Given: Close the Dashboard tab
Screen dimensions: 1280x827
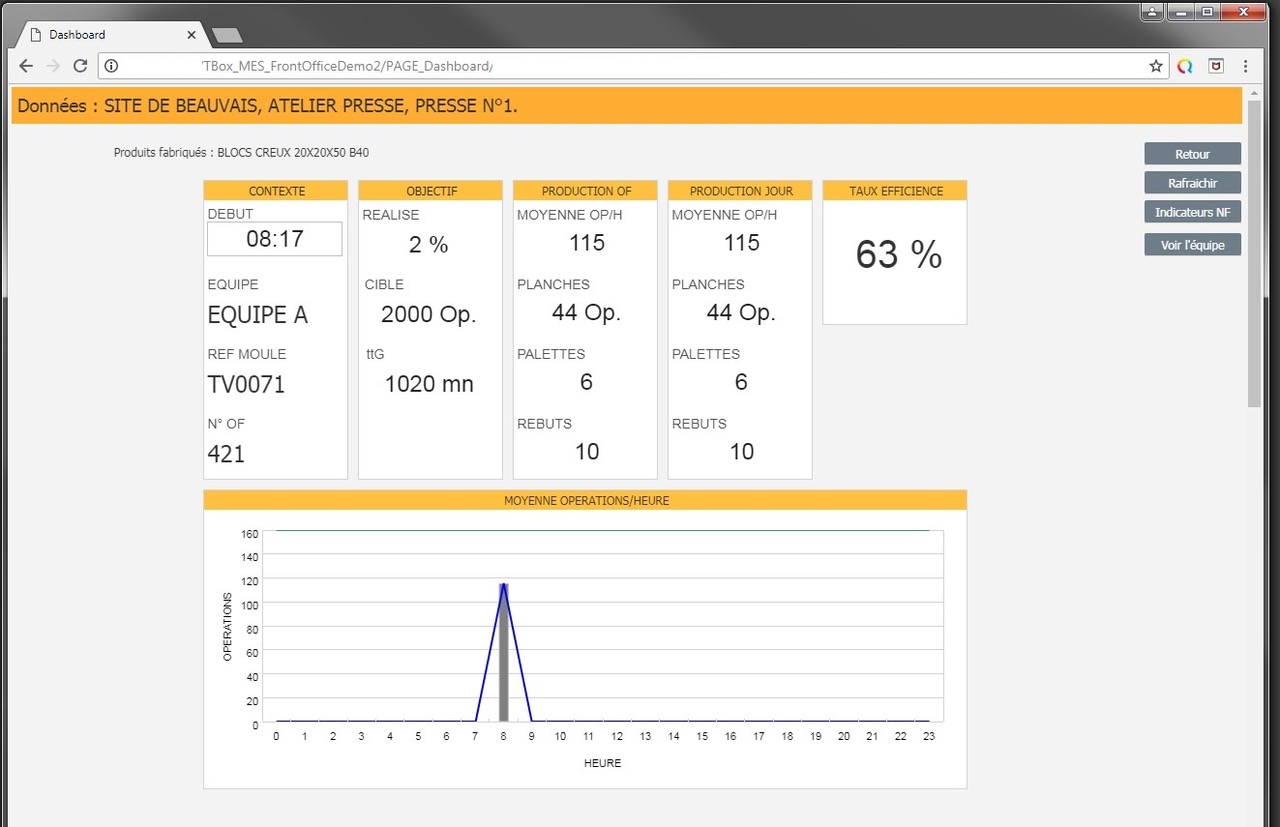Looking at the screenshot, I should pyautogui.click(x=191, y=34).
